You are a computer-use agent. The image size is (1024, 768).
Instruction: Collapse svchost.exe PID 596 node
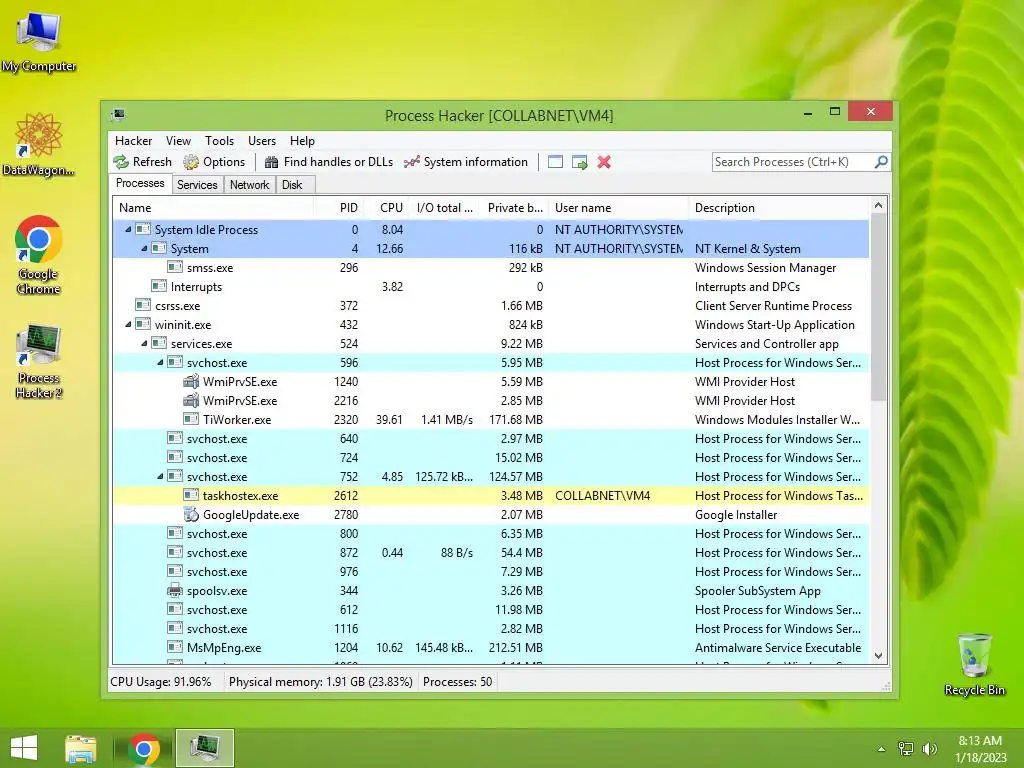click(160, 362)
